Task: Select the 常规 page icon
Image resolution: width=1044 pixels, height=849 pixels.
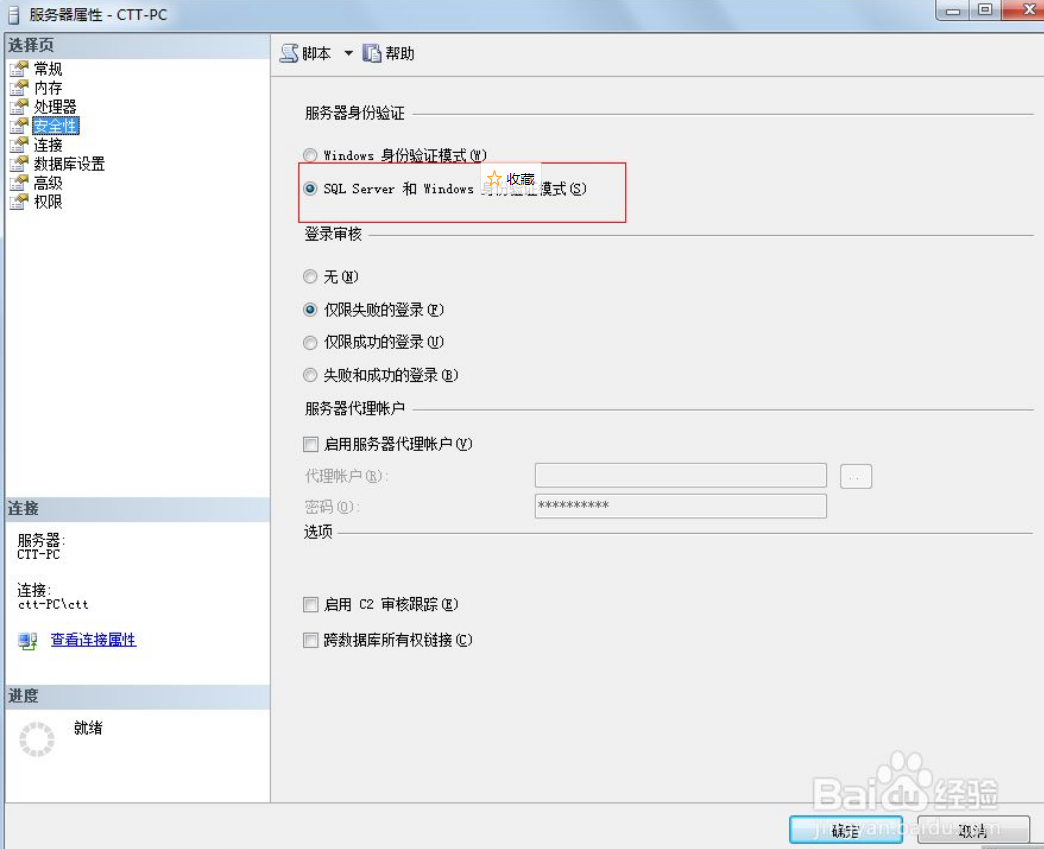Action: [x=19, y=69]
